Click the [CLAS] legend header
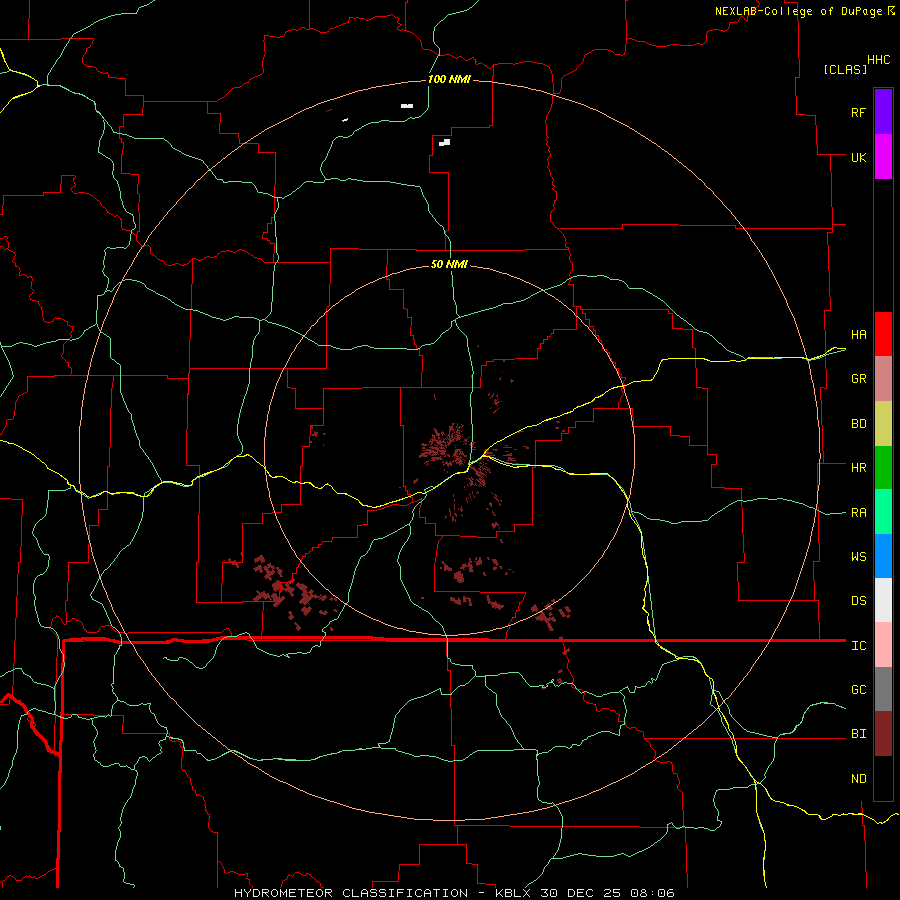900x900 pixels. click(845, 69)
